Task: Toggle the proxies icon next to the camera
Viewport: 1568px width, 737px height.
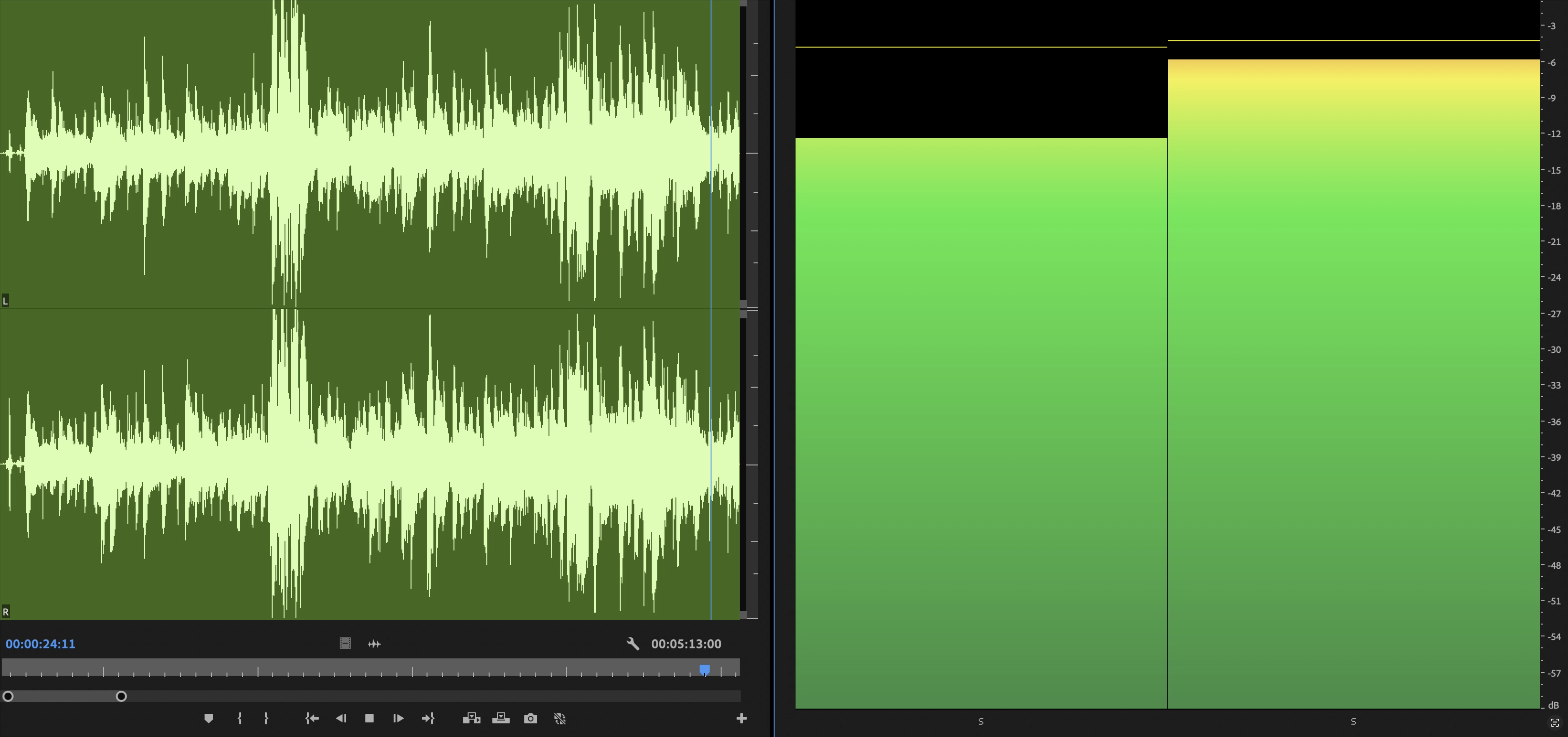Action: click(x=560, y=719)
